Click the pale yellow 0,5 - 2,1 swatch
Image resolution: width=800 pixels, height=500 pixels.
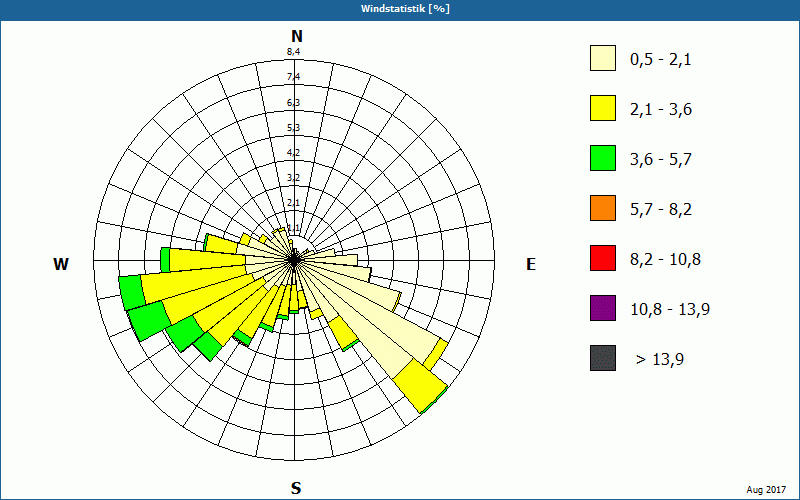tap(603, 58)
